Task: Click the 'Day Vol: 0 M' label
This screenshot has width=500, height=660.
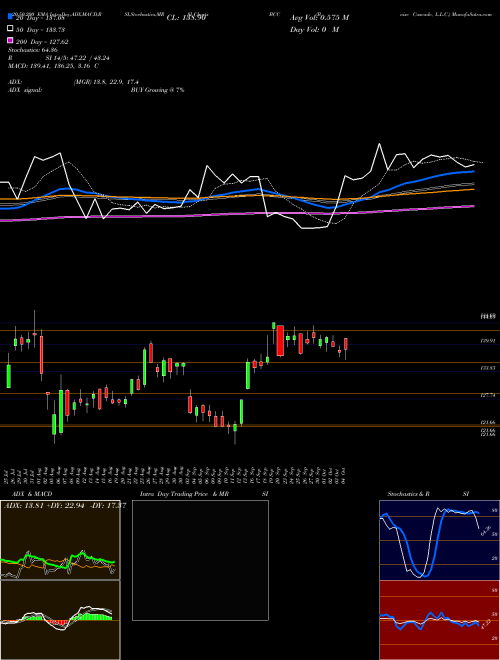Action: pos(314,29)
